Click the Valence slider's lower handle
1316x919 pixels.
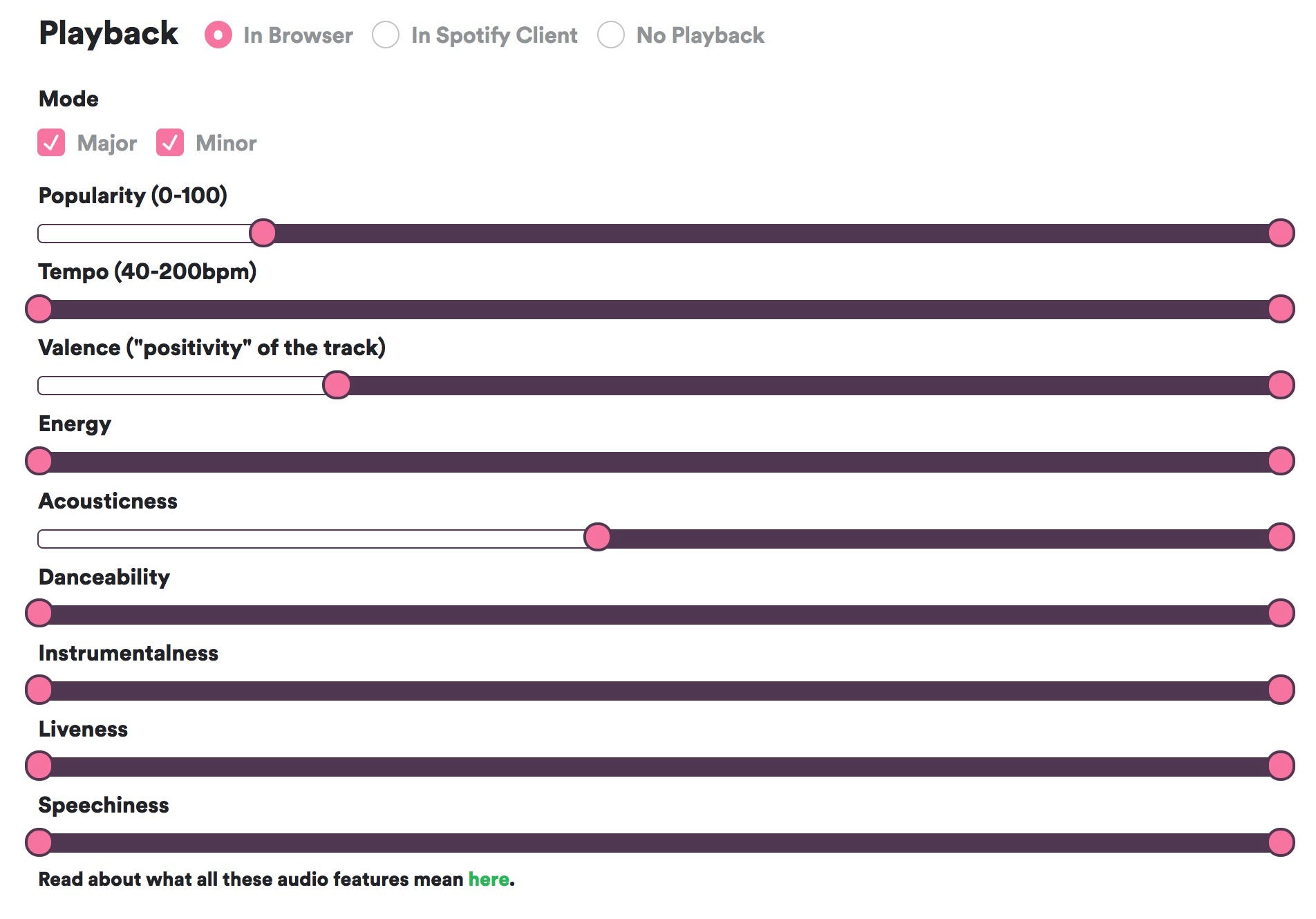pos(337,385)
